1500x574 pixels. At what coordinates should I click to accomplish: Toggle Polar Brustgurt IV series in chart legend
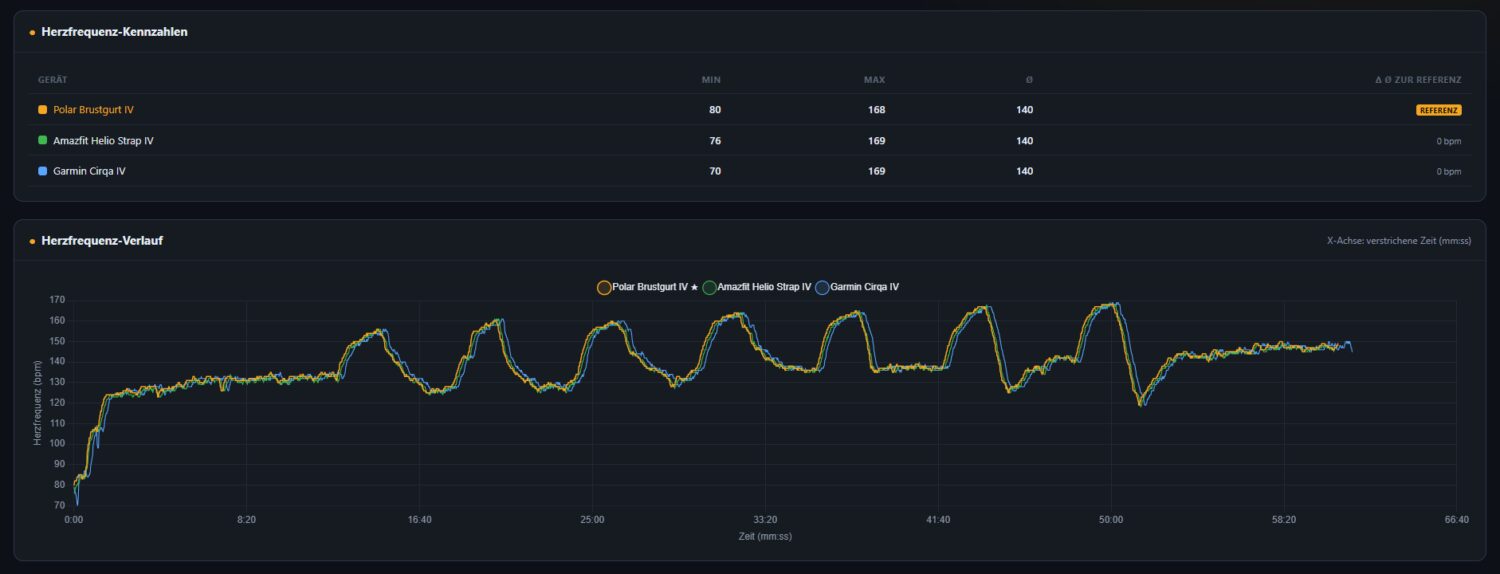point(647,287)
